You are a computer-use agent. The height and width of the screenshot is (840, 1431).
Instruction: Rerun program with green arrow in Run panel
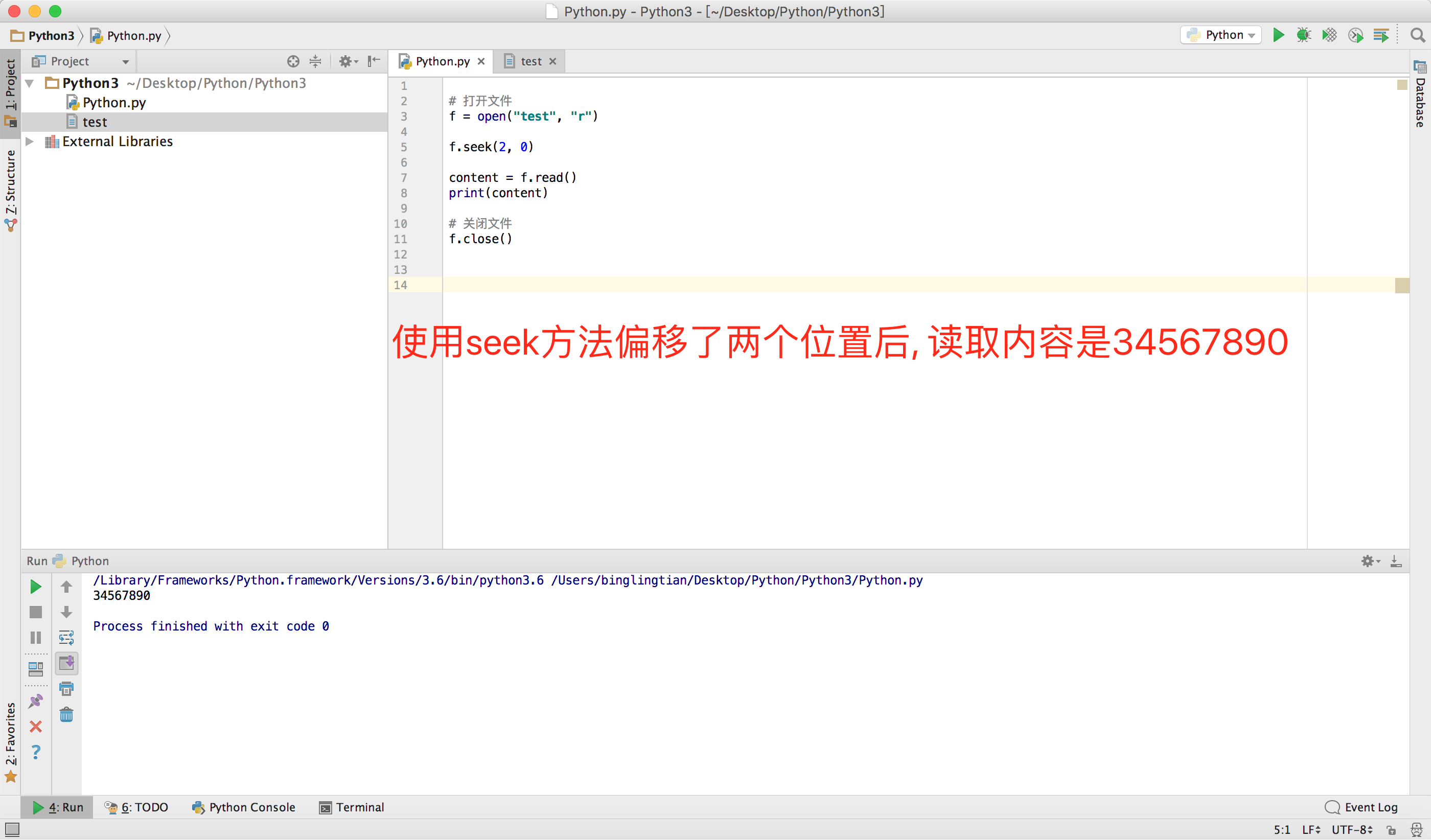click(x=36, y=587)
